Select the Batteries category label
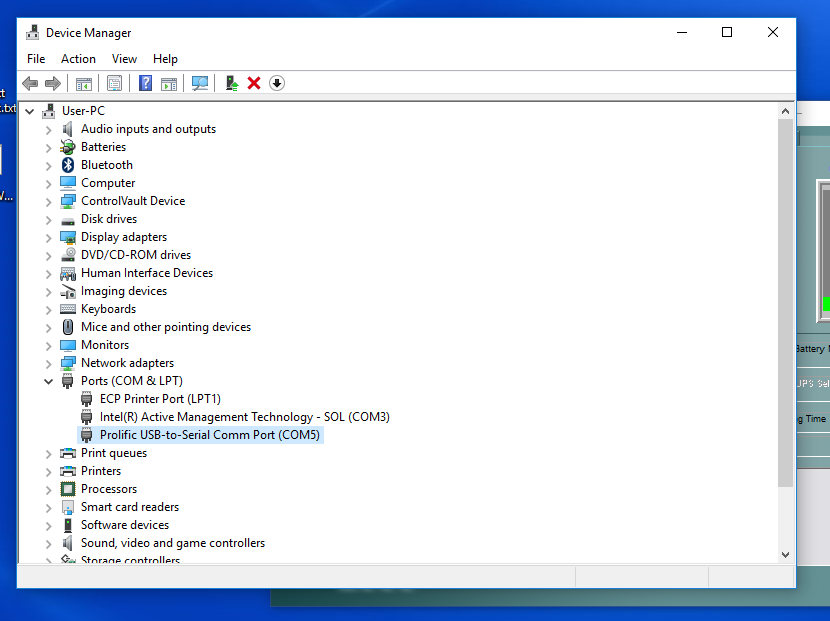The height and width of the screenshot is (621, 830). click(x=103, y=147)
